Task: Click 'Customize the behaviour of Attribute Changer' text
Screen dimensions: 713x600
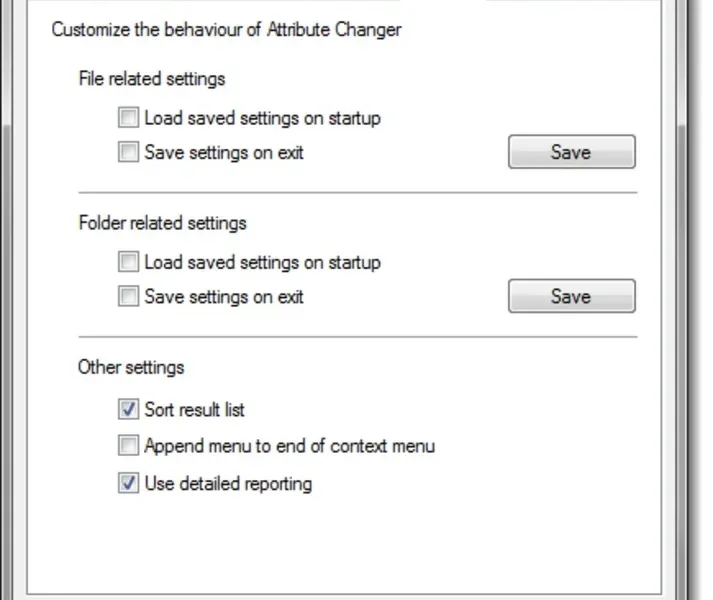Action: [x=226, y=29]
